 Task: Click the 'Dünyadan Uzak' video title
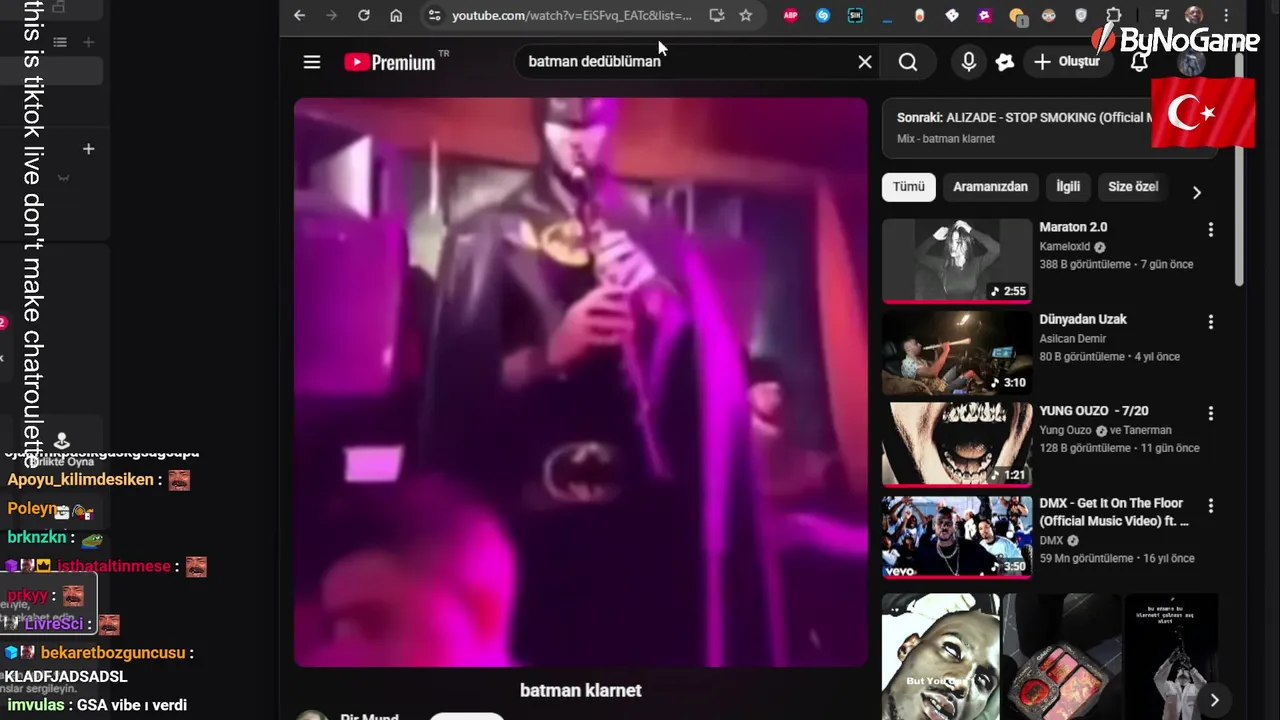click(1083, 319)
